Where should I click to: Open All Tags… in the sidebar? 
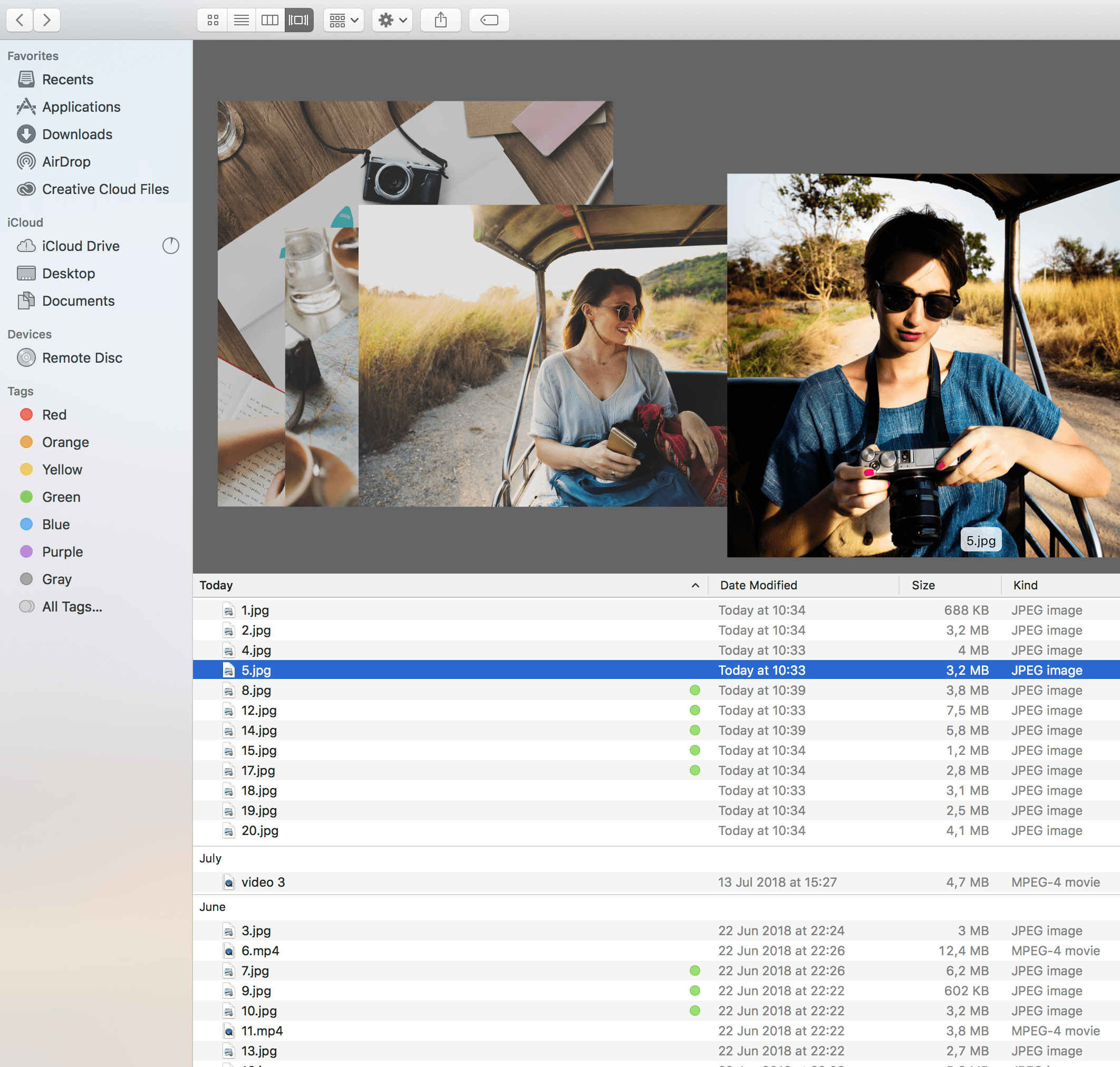[72, 606]
